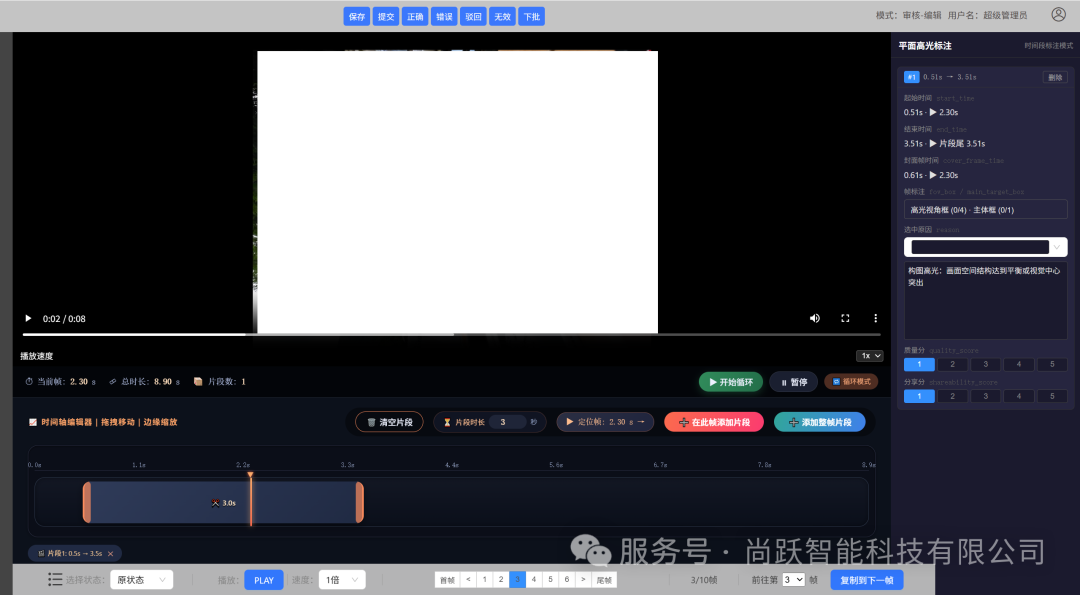Click the 驳回 reject button
The image size is (1080, 595).
(x=473, y=17)
